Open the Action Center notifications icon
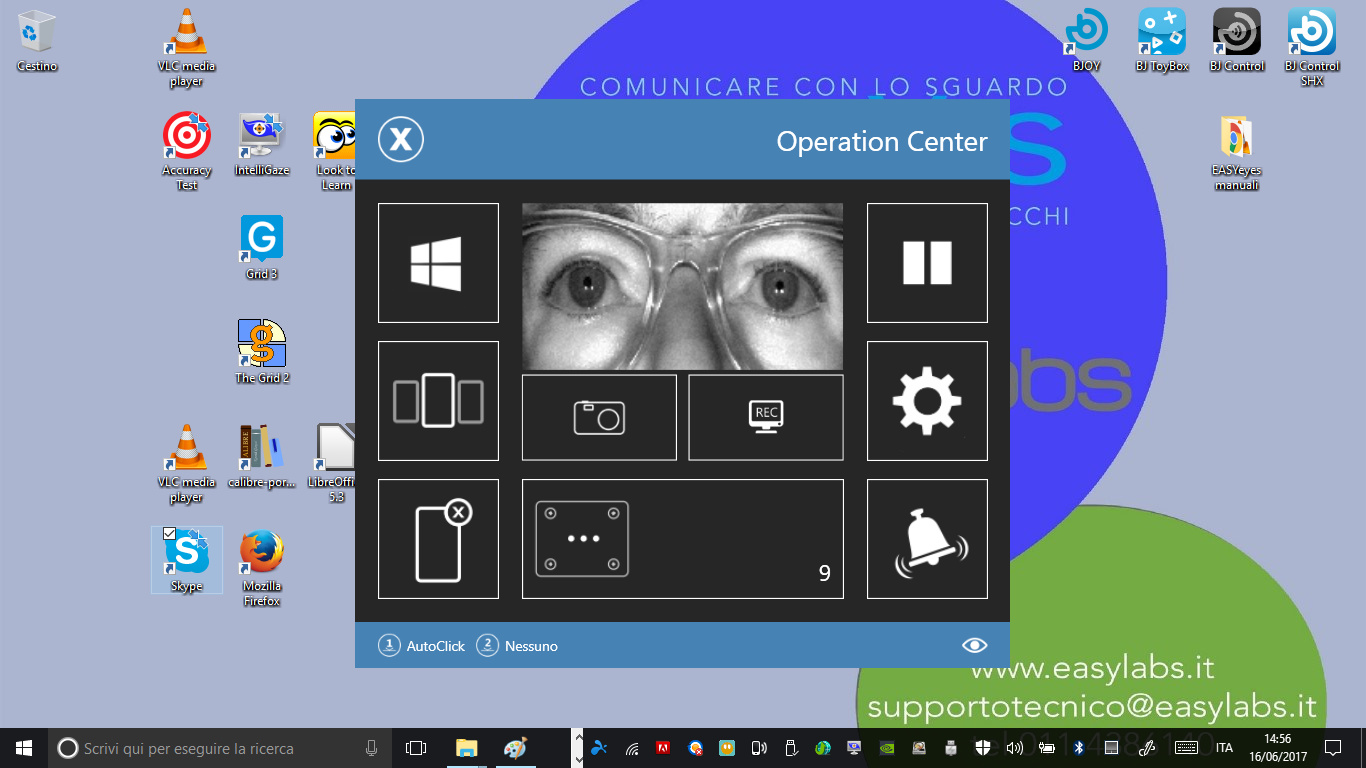 tap(1333, 747)
